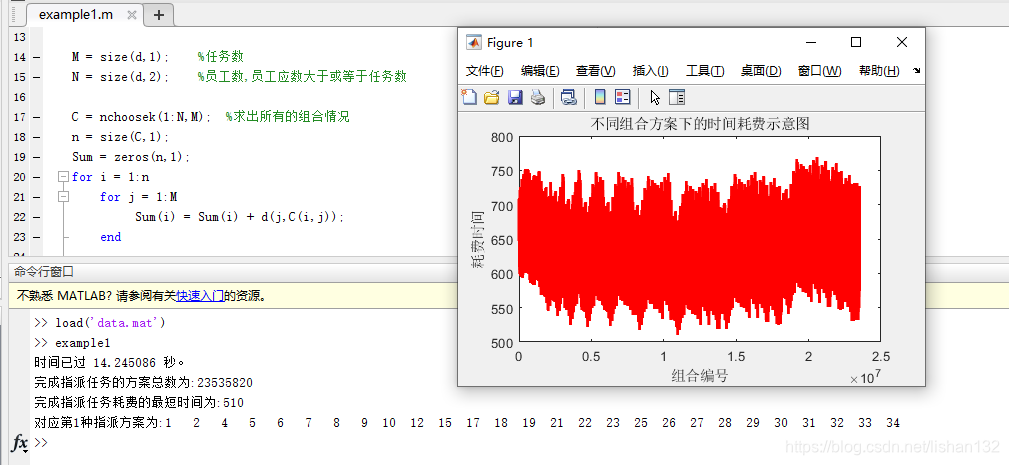Open the Property Inspector icon in Figure 1
Image resolution: width=1009 pixels, height=465 pixels.
(677, 97)
